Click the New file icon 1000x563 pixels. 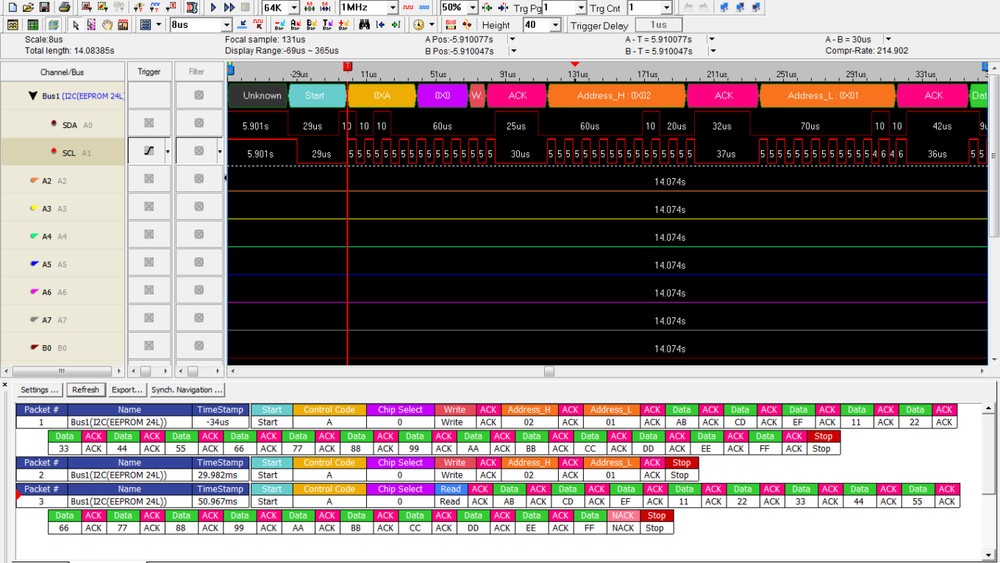12,8
